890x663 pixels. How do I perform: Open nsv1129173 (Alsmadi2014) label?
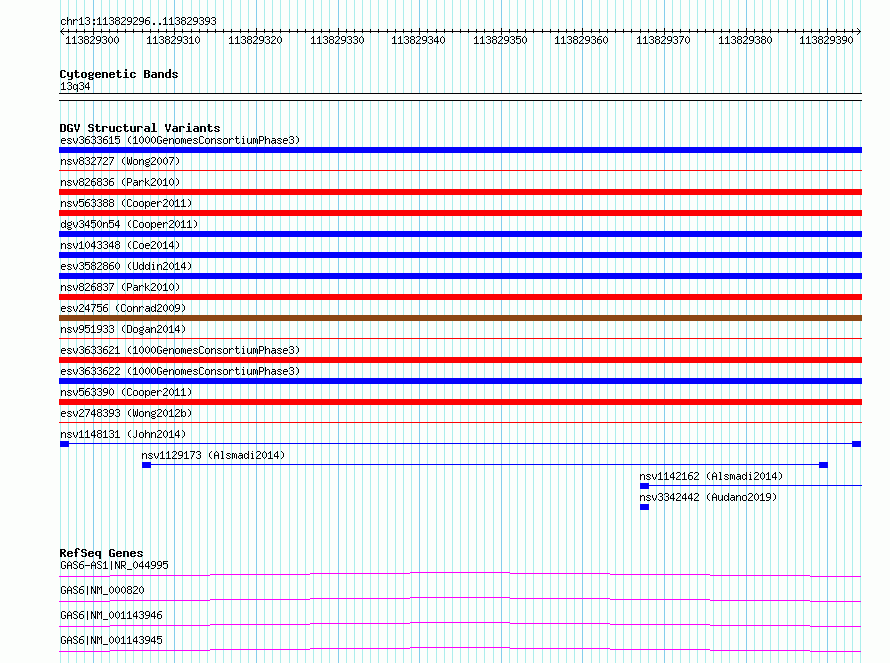tap(213, 455)
